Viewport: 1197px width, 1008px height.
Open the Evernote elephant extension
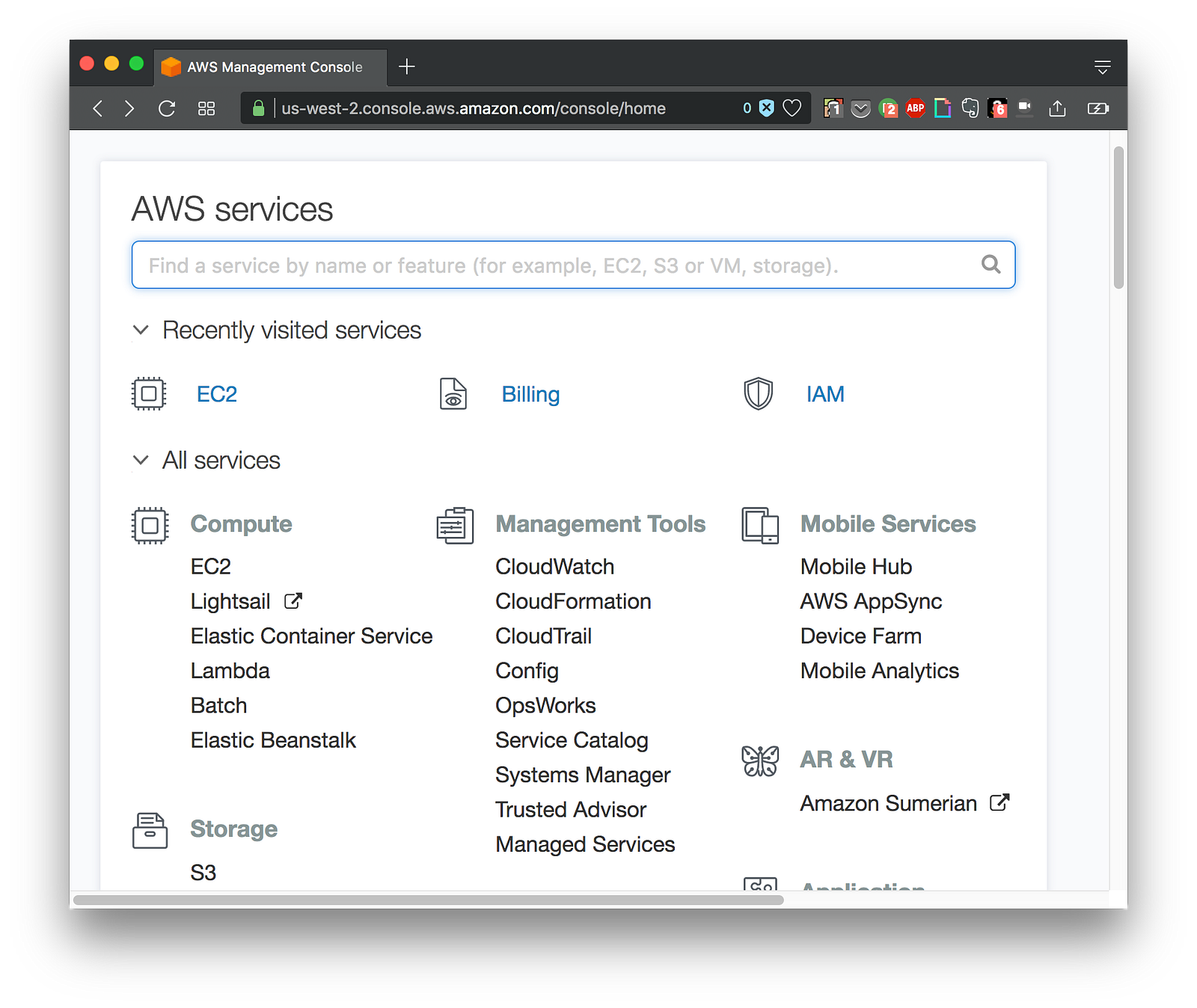coord(970,108)
